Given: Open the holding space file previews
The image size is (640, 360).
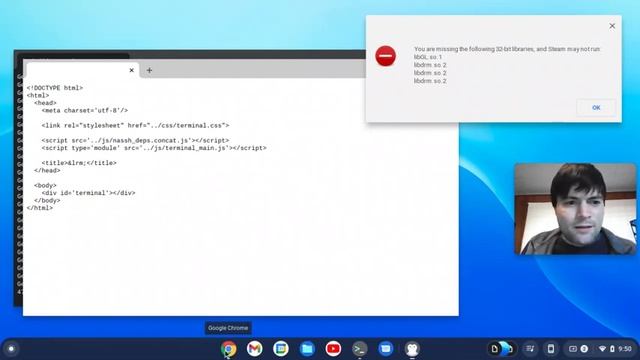Looking at the screenshot, I should [x=502, y=349].
